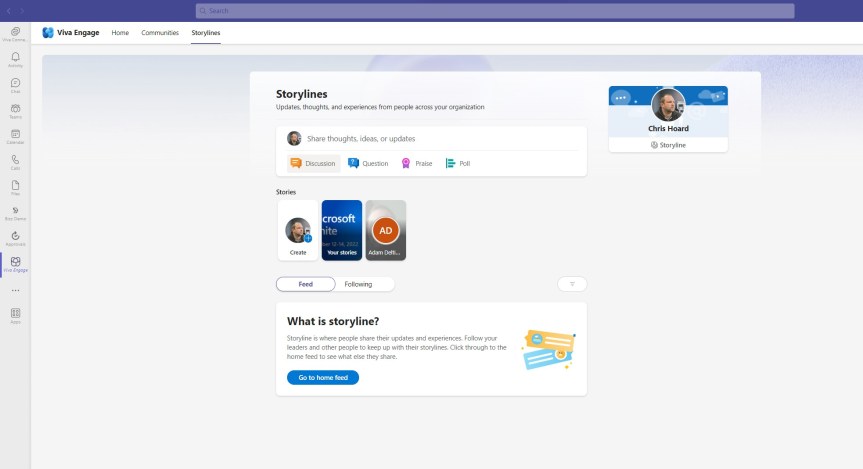This screenshot has height=469, width=863.
Task: Go forward with the forward arrow
Action: [x=22, y=10]
